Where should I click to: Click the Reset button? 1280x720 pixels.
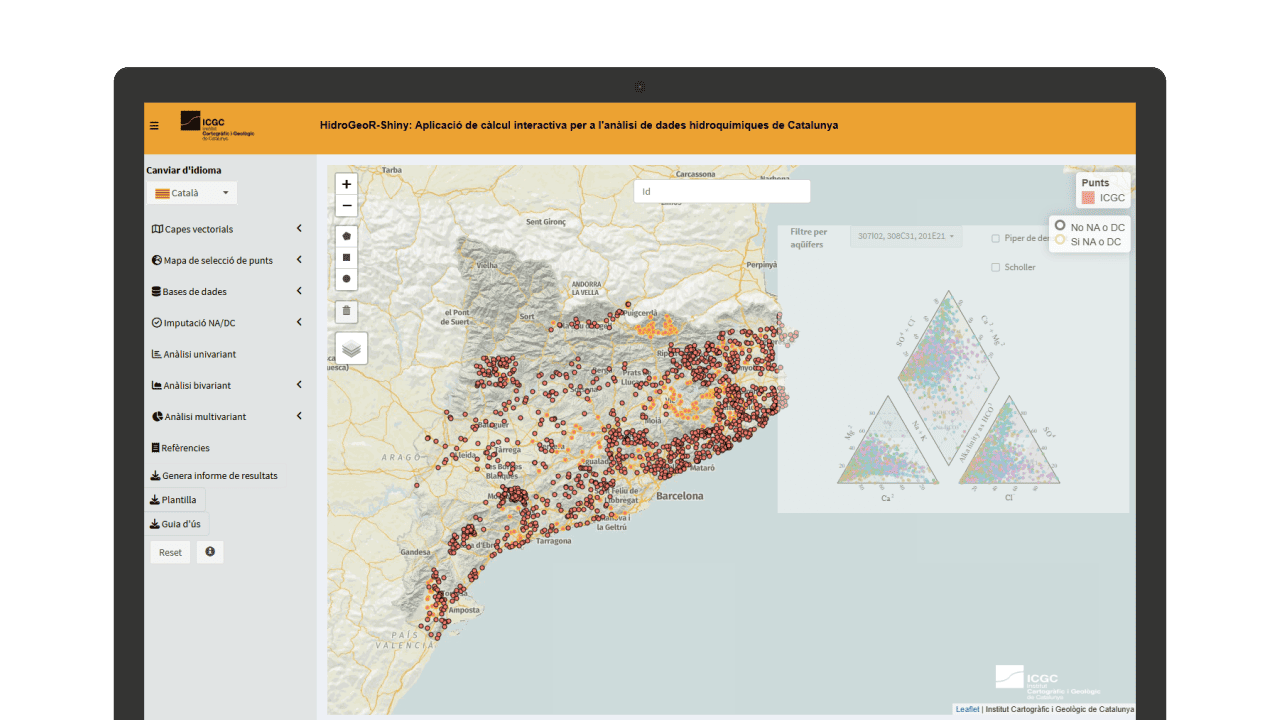[170, 552]
